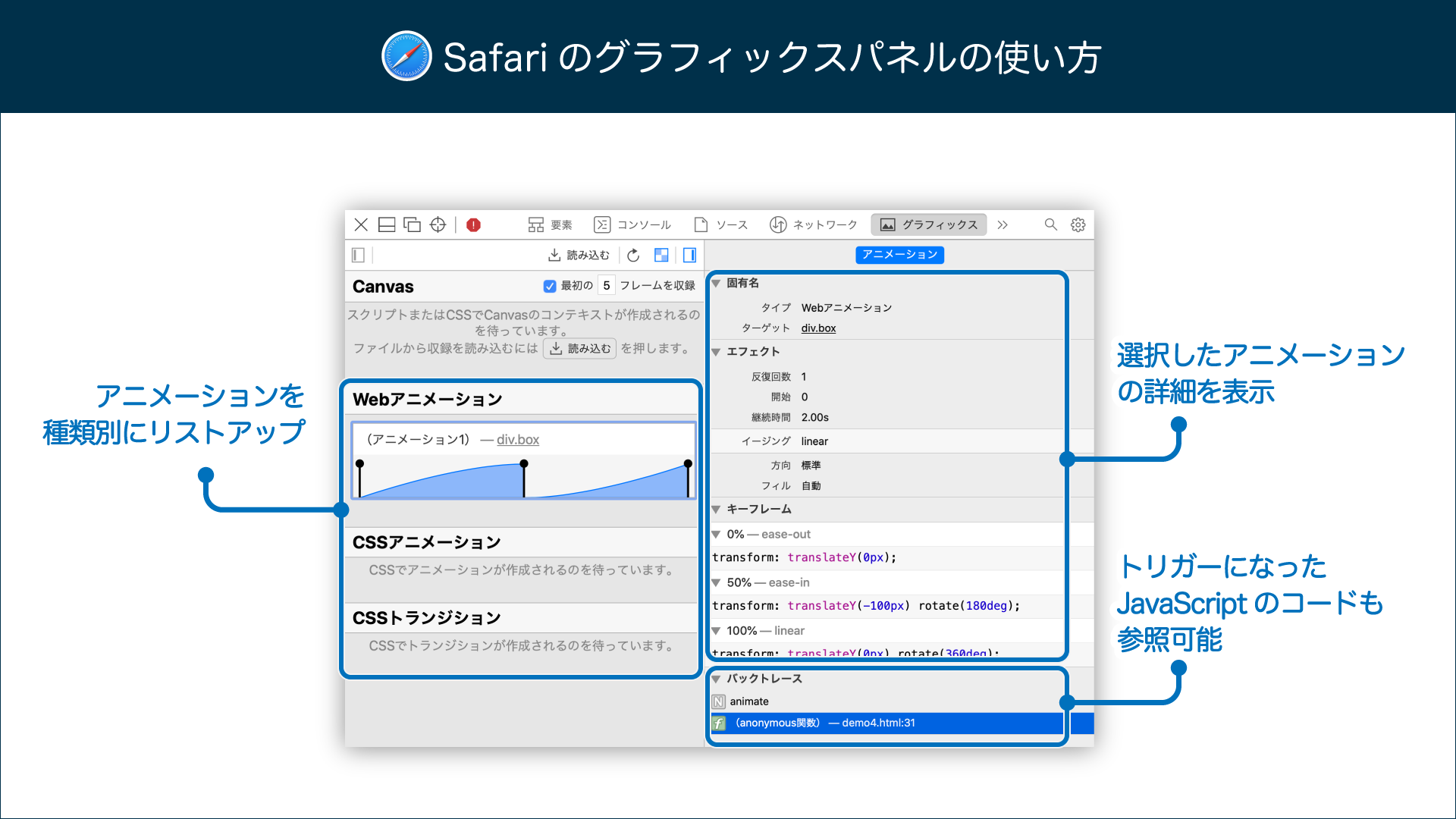Open search with the magnifier icon
Image resolution: width=1456 pixels, height=819 pixels.
tap(1050, 224)
